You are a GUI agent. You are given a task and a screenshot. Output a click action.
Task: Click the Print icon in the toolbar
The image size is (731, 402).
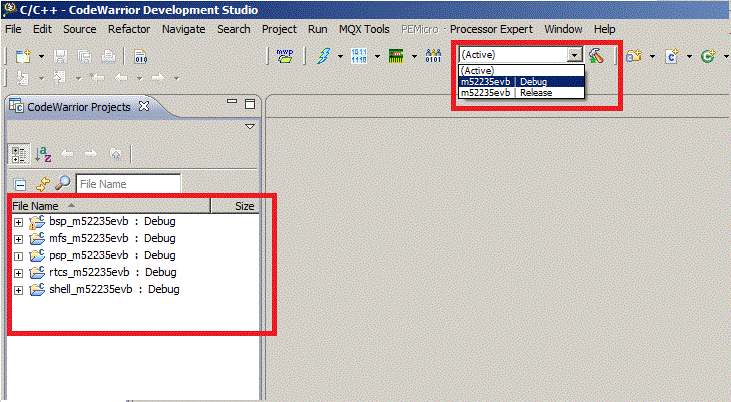[x=109, y=56]
